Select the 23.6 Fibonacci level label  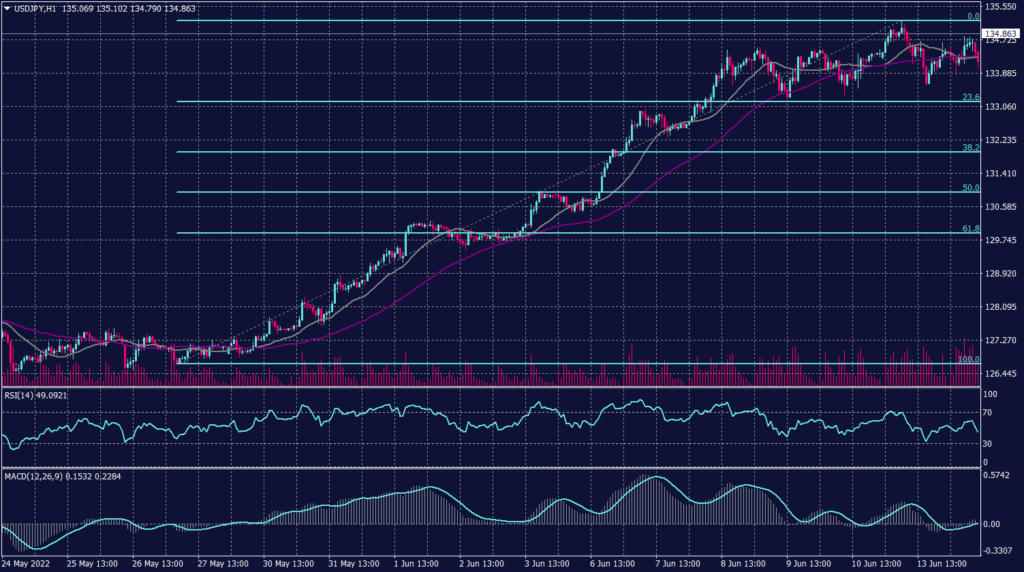point(969,97)
